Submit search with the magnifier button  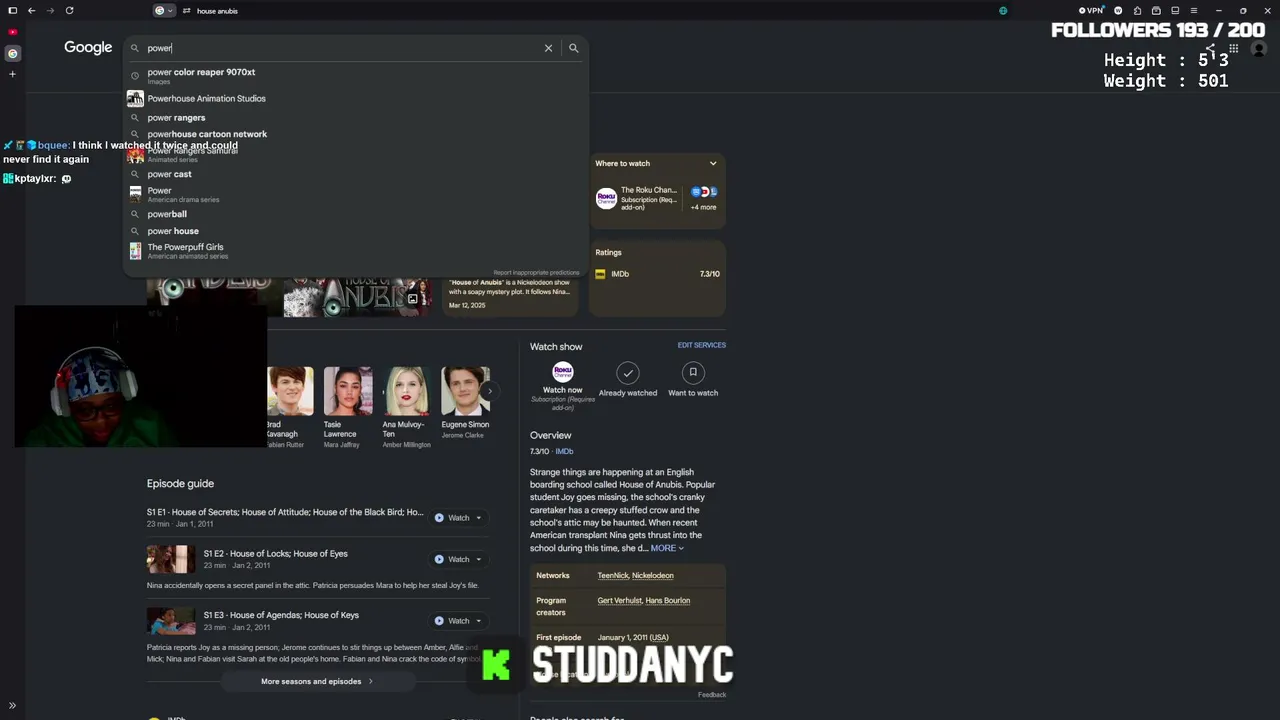click(x=574, y=48)
